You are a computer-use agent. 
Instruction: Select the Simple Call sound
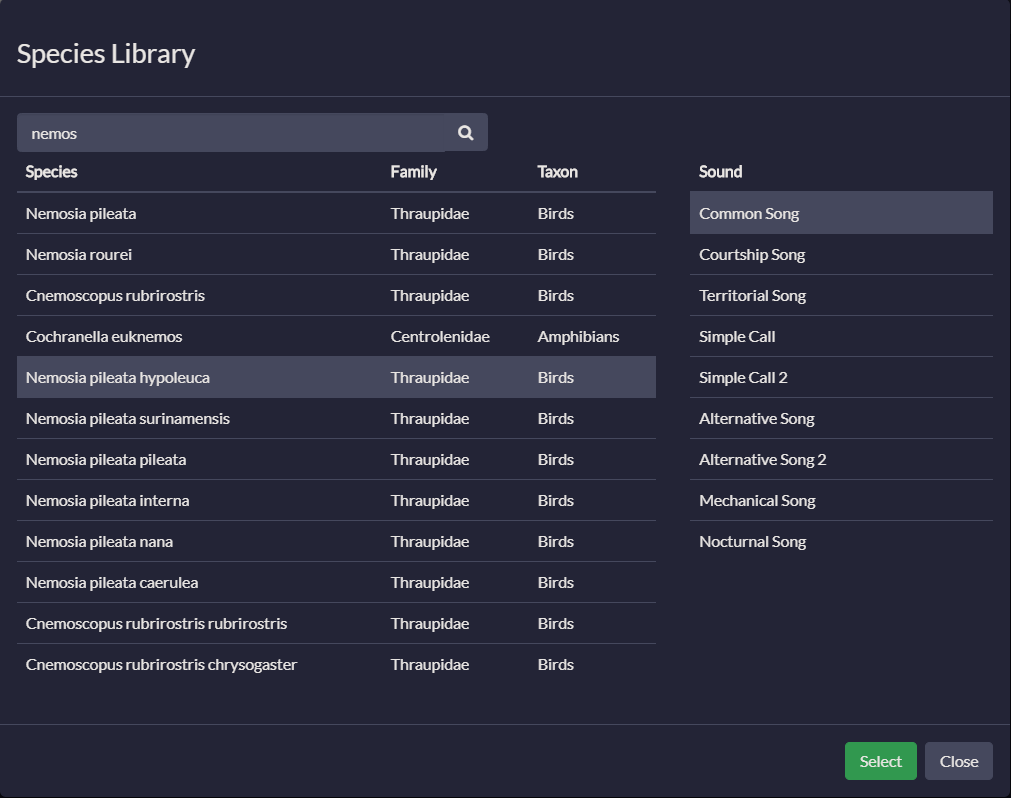click(841, 336)
